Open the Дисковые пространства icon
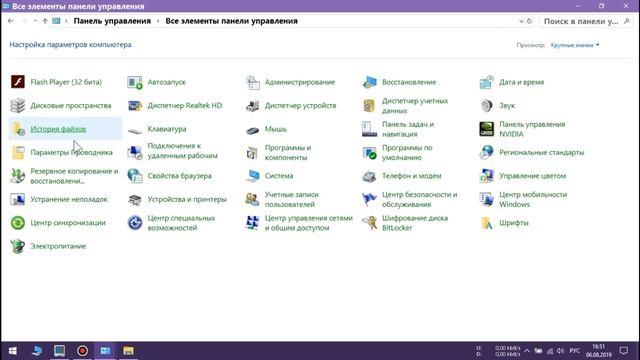 (x=18, y=105)
